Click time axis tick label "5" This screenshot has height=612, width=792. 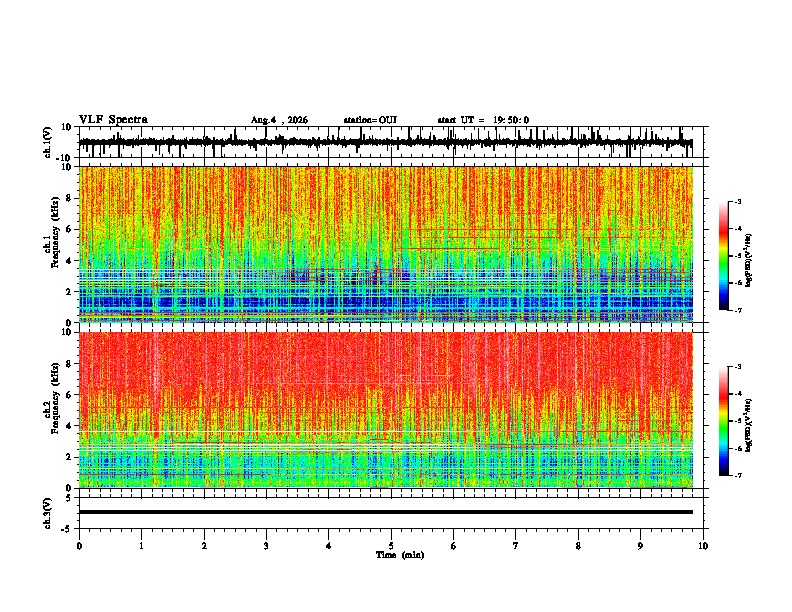[x=391, y=546]
